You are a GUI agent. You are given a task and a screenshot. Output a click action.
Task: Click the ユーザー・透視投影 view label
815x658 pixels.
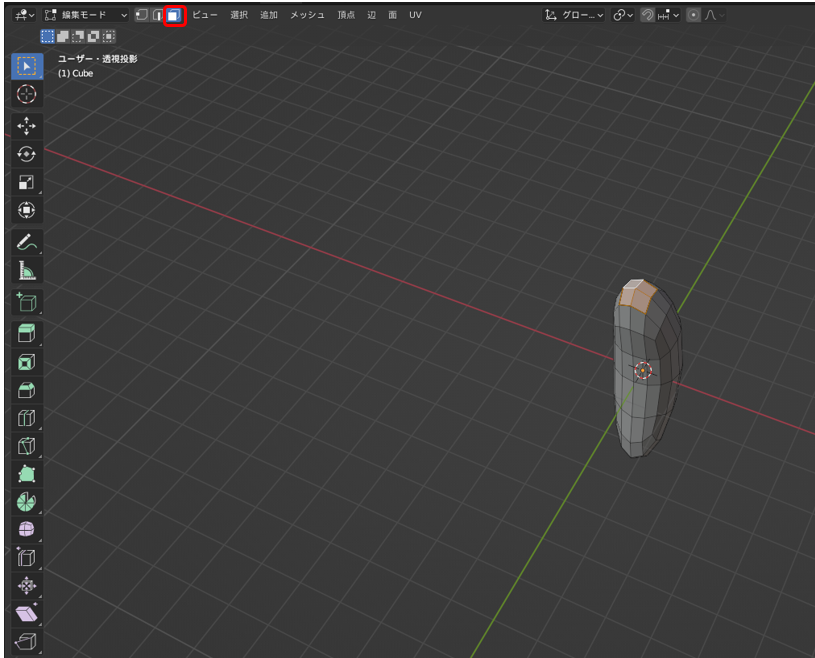(x=98, y=59)
